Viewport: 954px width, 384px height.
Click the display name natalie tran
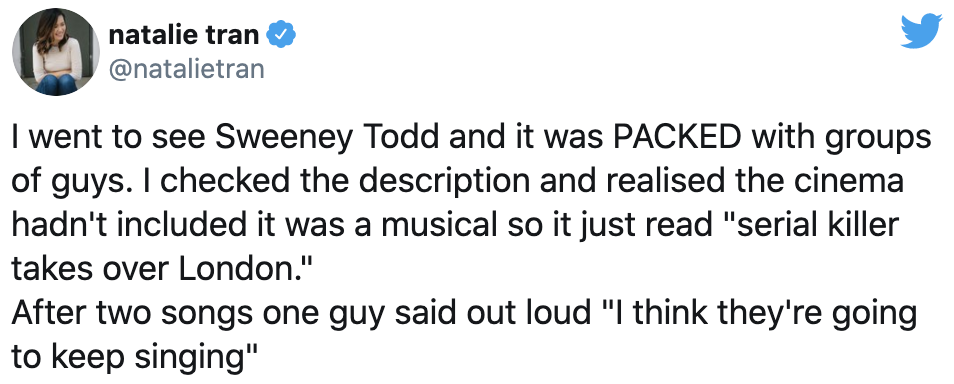pyautogui.click(x=184, y=35)
